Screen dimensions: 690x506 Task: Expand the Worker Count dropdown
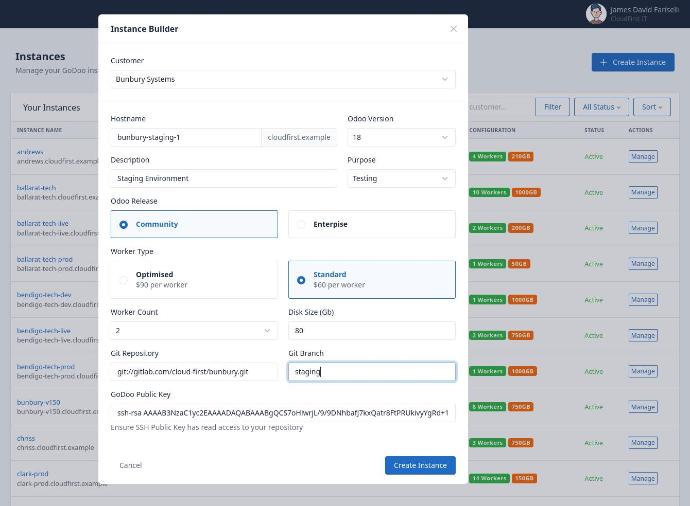pos(194,330)
